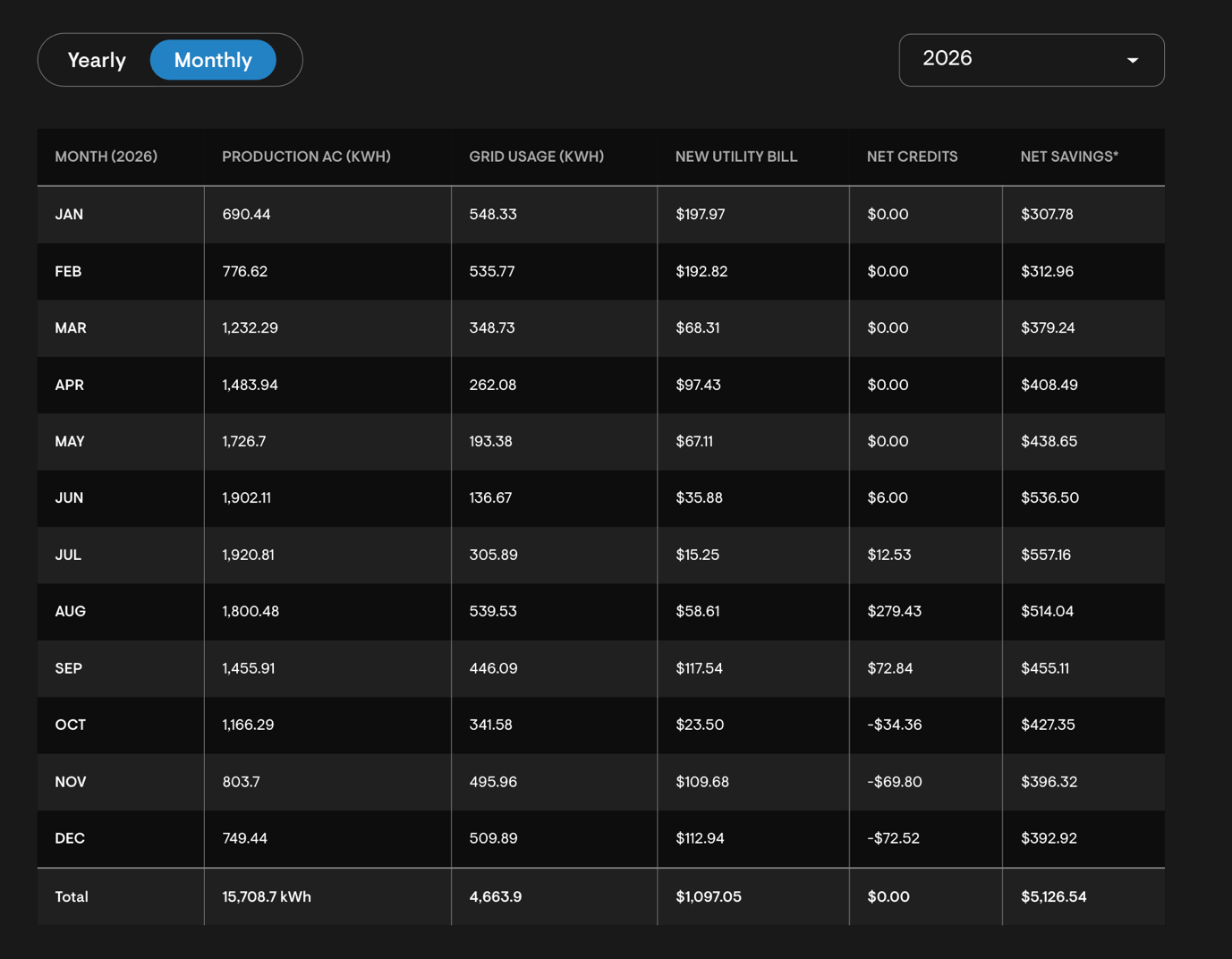Click October net credits -$34.36

coord(894,725)
